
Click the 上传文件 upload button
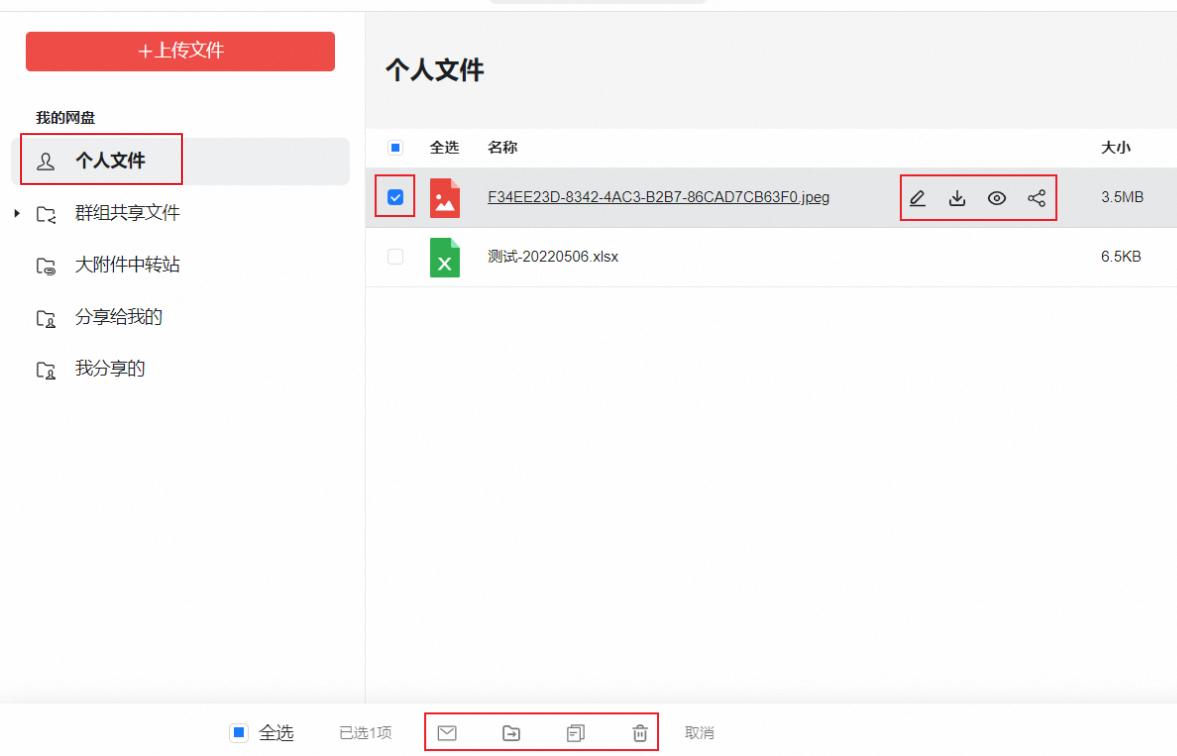pyautogui.click(x=179, y=51)
